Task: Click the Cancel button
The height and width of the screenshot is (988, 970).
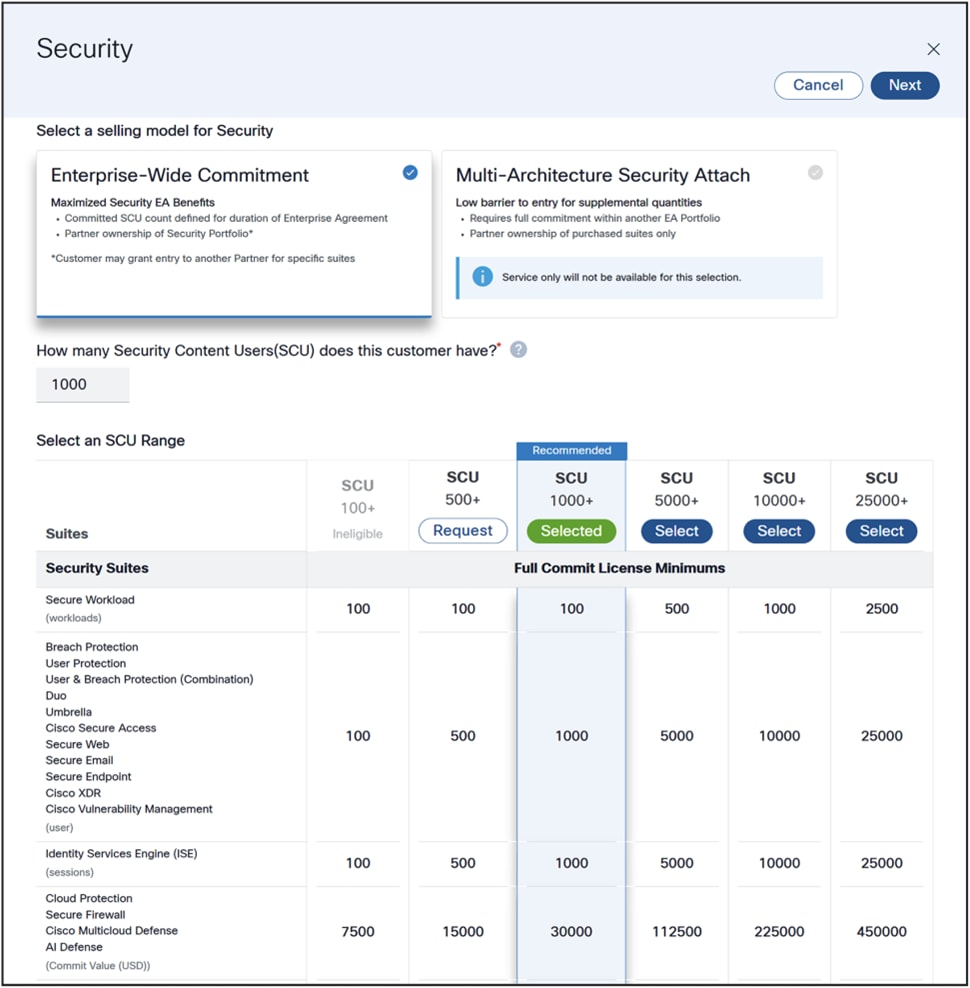Action: [x=817, y=85]
